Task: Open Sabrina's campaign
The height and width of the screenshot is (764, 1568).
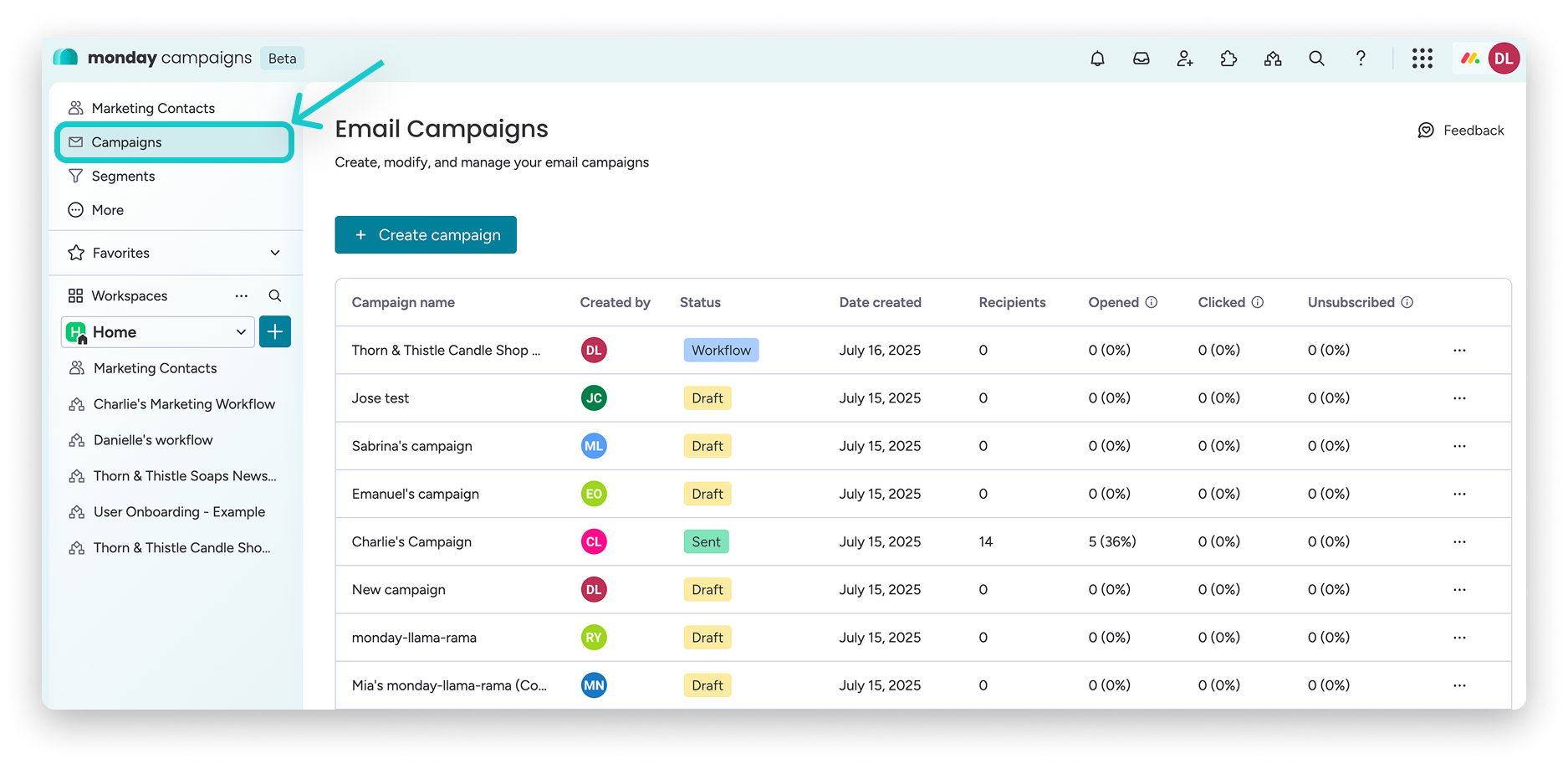Action: click(412, 446)
